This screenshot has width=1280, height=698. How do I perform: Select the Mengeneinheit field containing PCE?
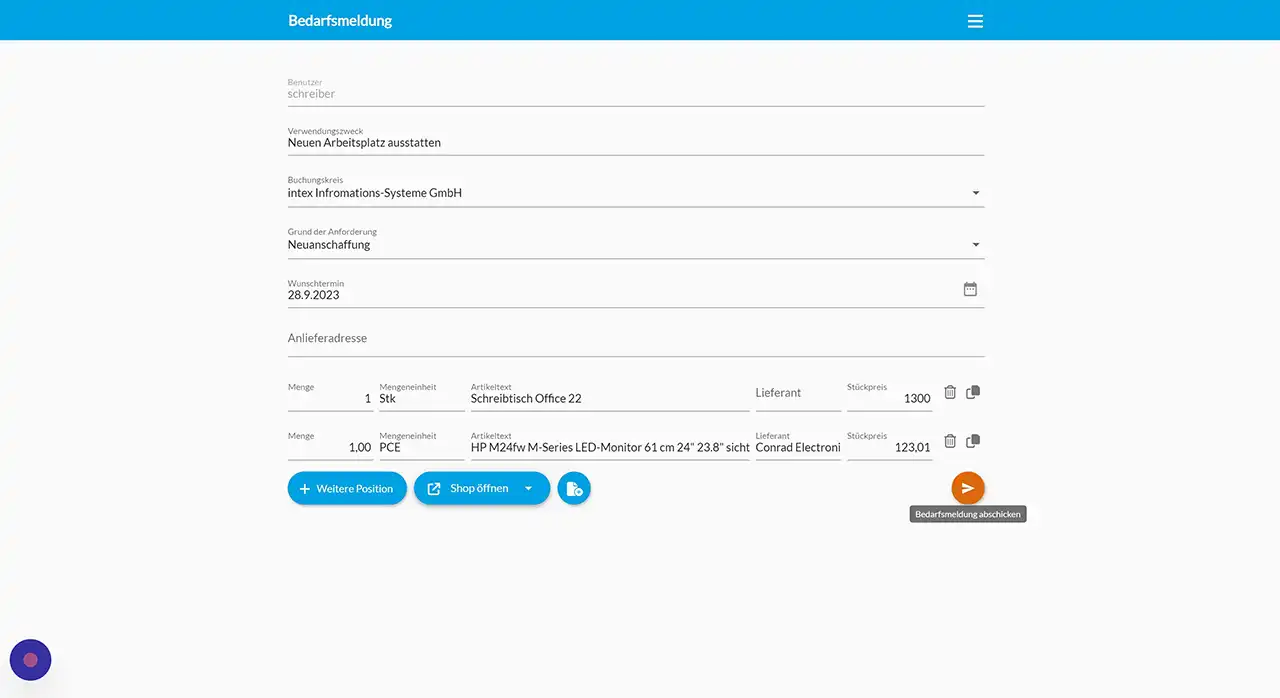421,447
